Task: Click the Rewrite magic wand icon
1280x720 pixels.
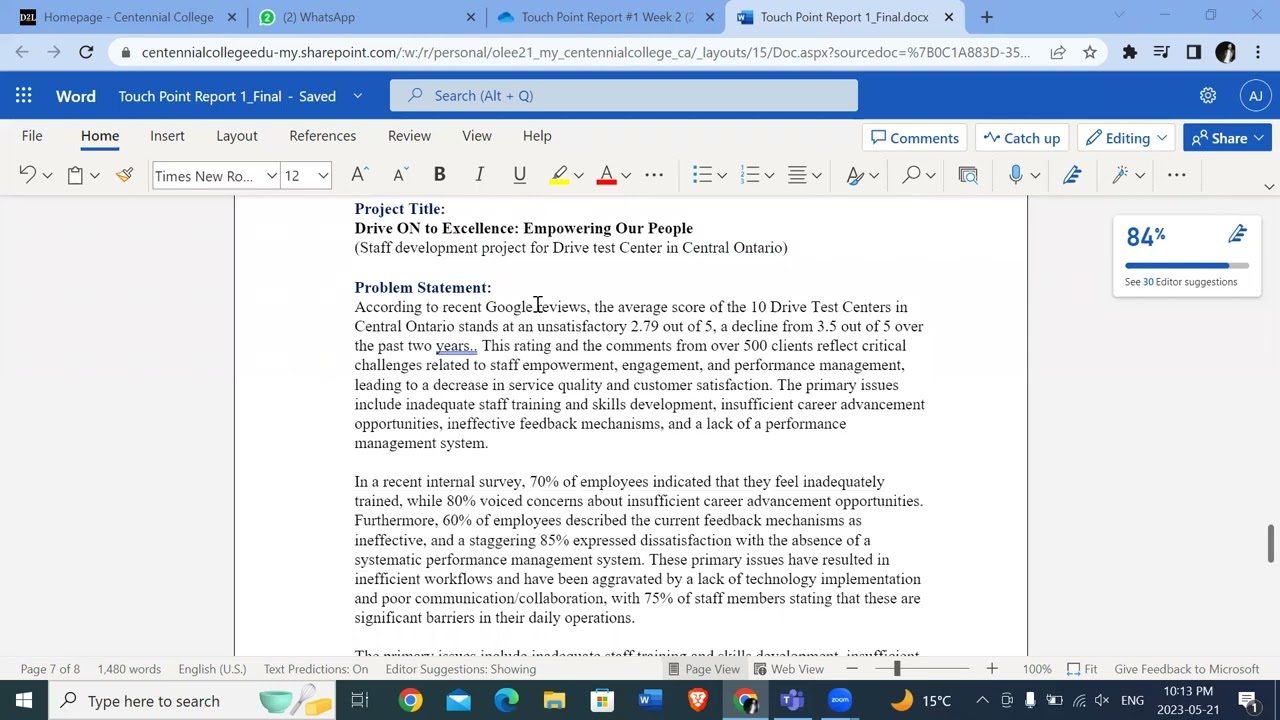Action: click(x=1120, y=175)
